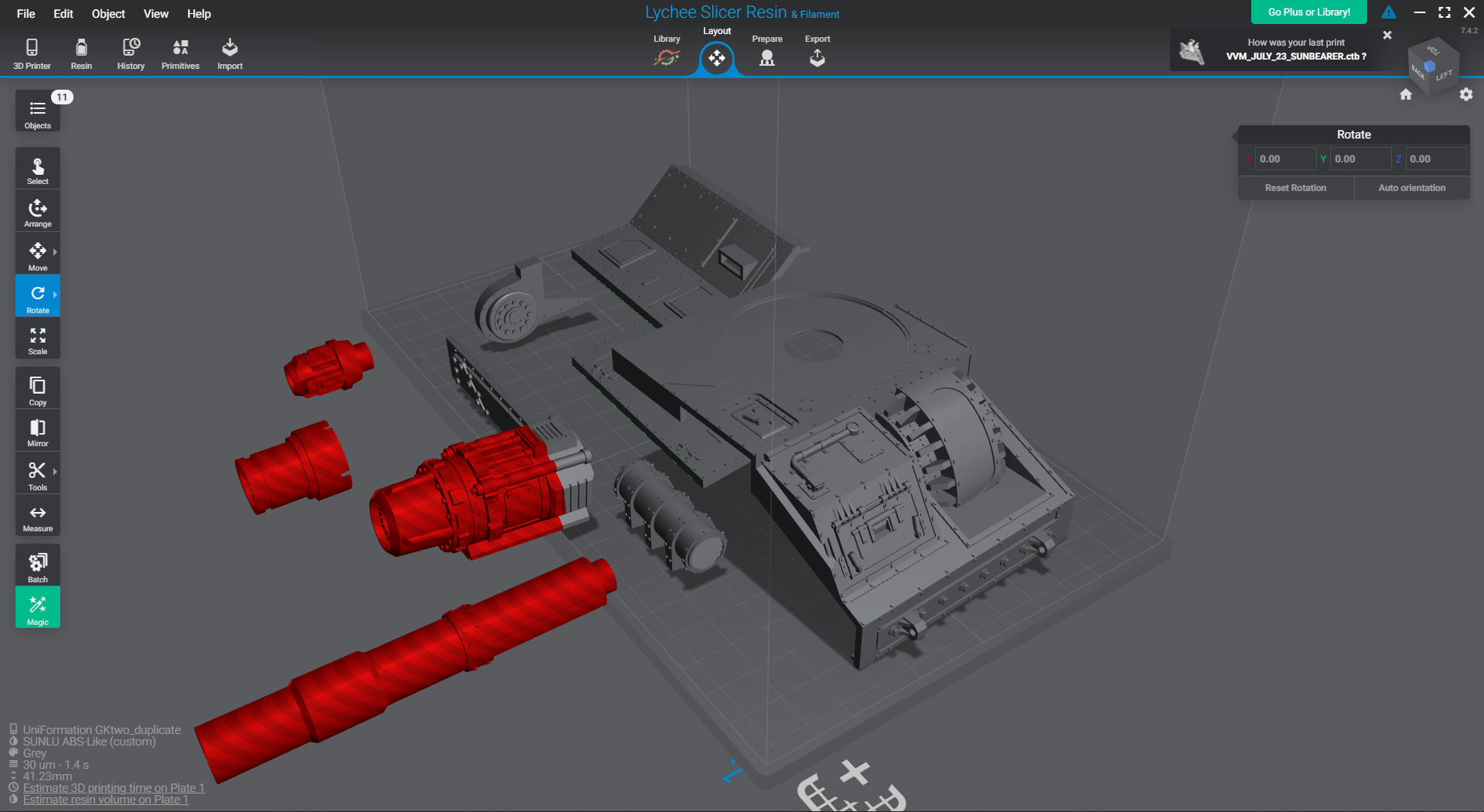Import a model file

230,54
